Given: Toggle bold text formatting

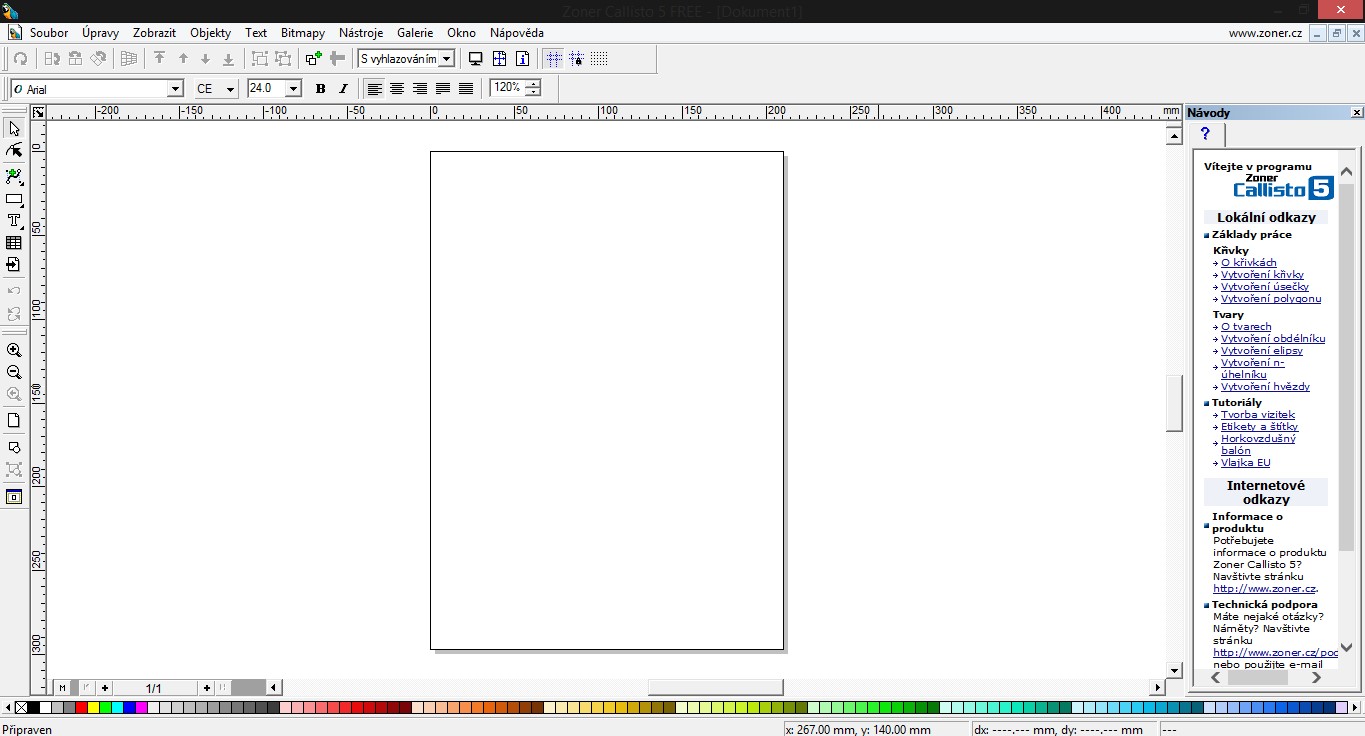Looking at the screenshot, I should coord(320,89).
